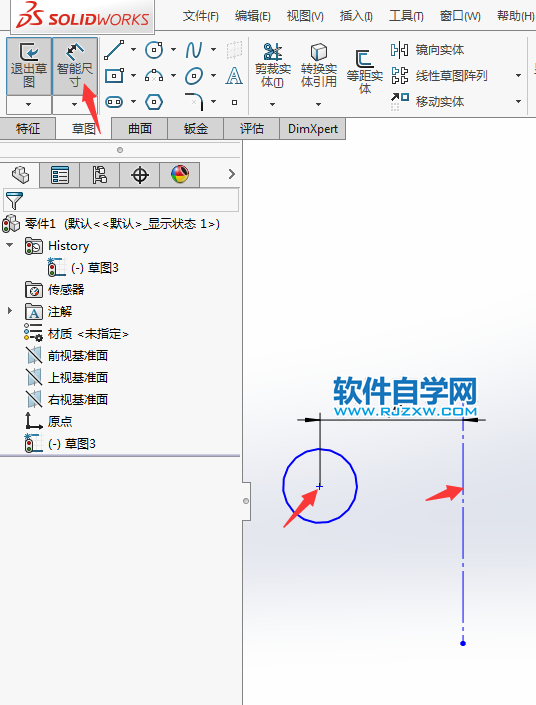Show more manager tabs chevron
Viewport: 536px width, 705px height.
point(232,174)
